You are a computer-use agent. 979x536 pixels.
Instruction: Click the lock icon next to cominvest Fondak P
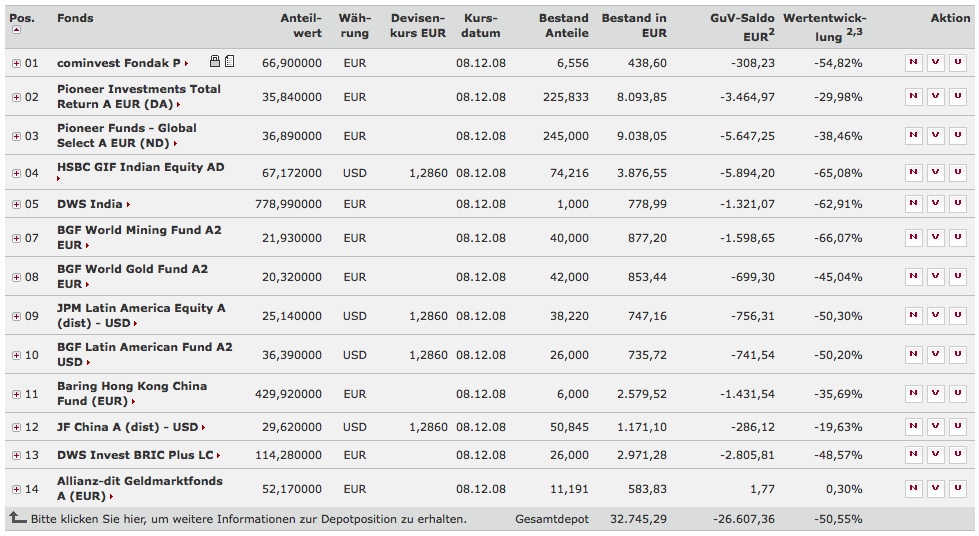coord(215,62)
